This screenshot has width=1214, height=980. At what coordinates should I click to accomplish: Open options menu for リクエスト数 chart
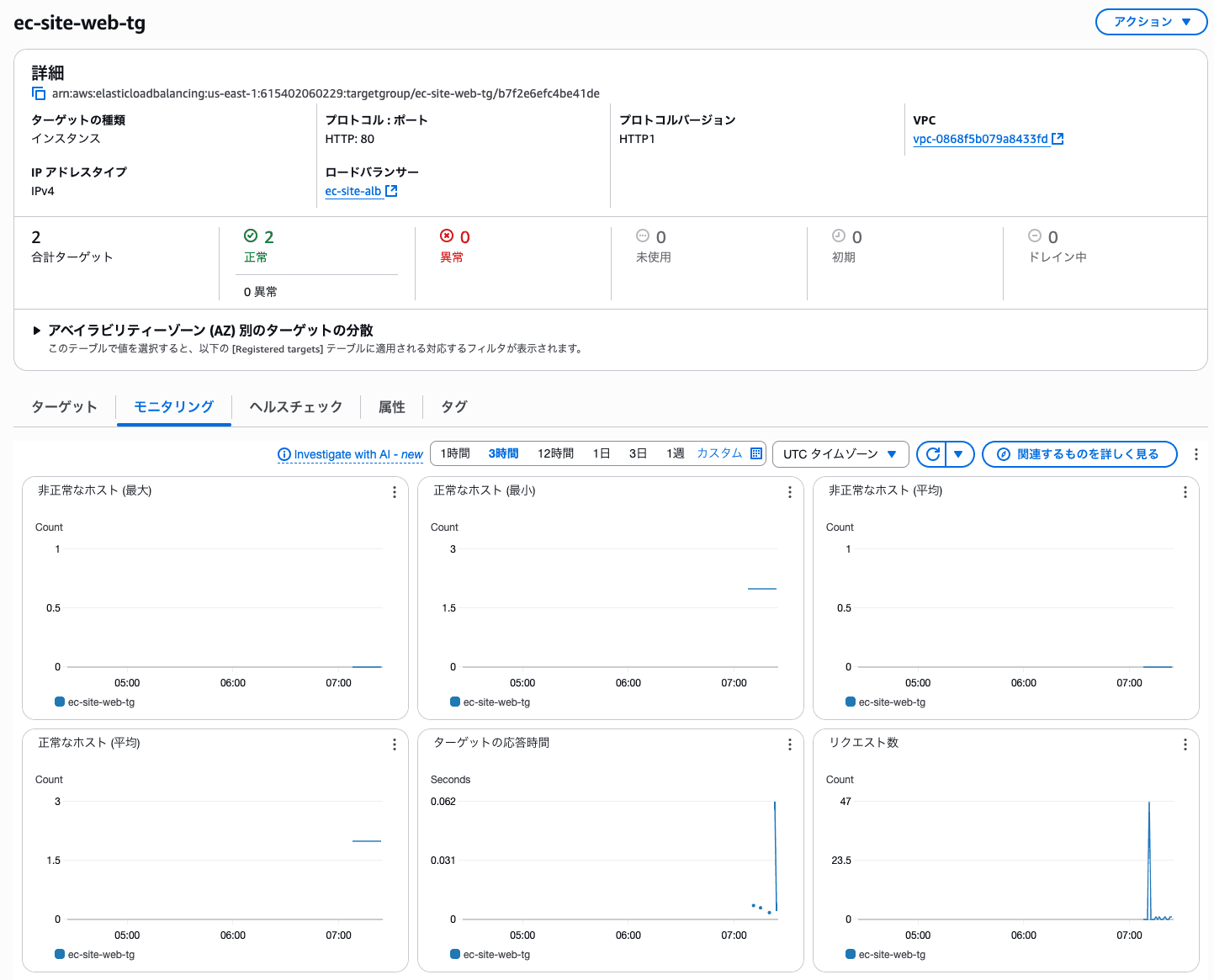click(x=1185, y=744)
